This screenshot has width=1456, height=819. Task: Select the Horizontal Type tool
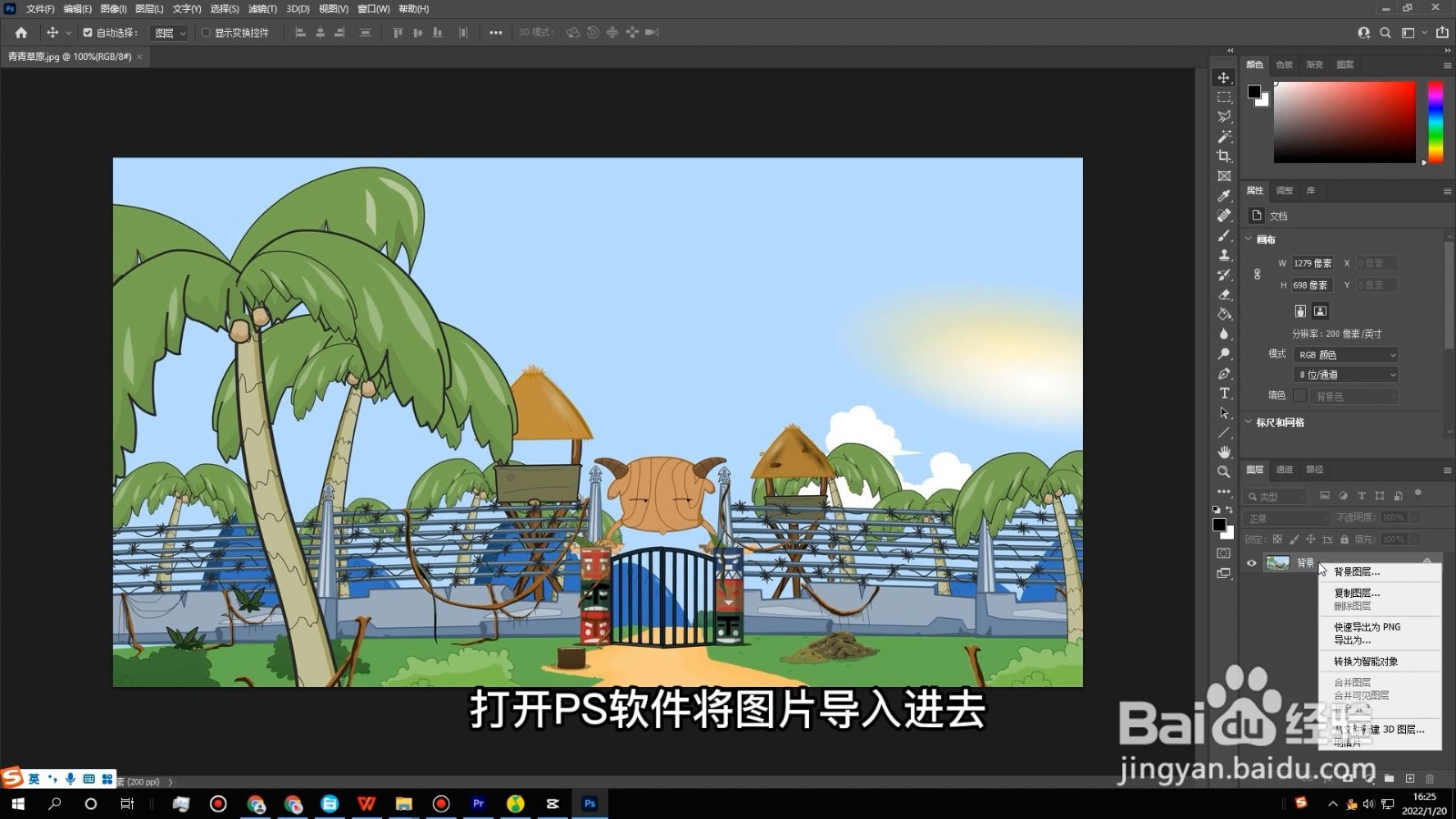coord(1224,393)
